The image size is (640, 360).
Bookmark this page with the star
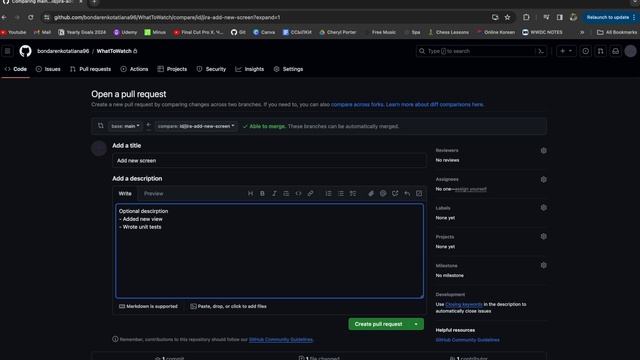507,17
